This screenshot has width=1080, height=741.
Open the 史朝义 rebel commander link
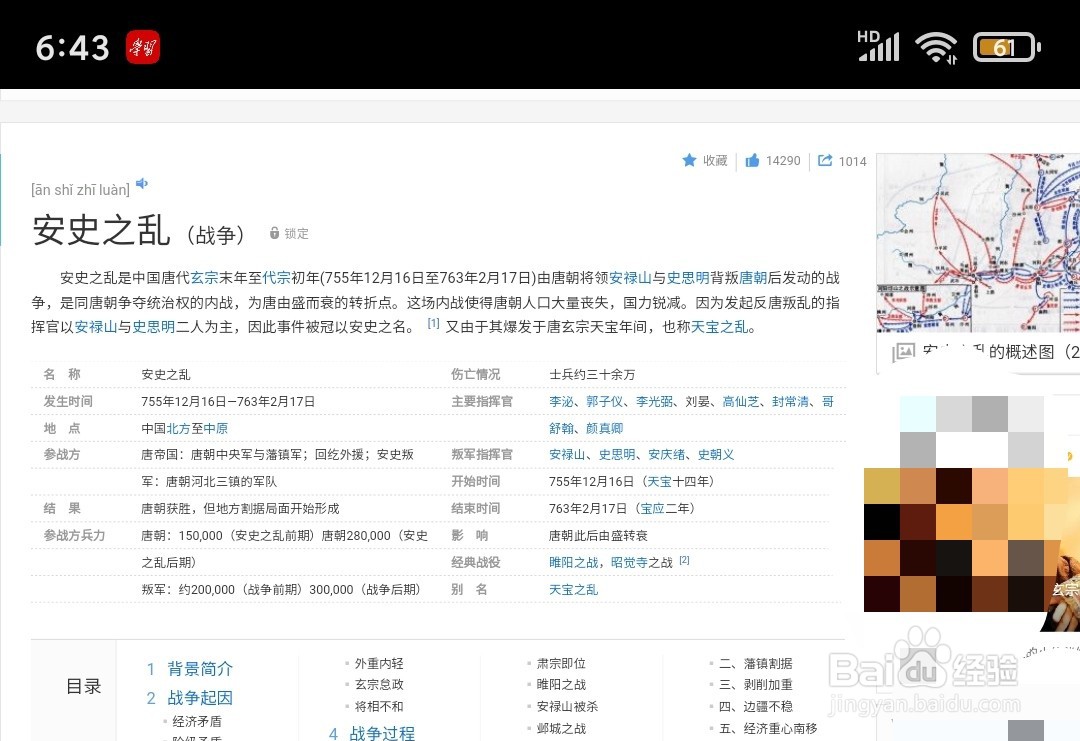coord(716,455)
